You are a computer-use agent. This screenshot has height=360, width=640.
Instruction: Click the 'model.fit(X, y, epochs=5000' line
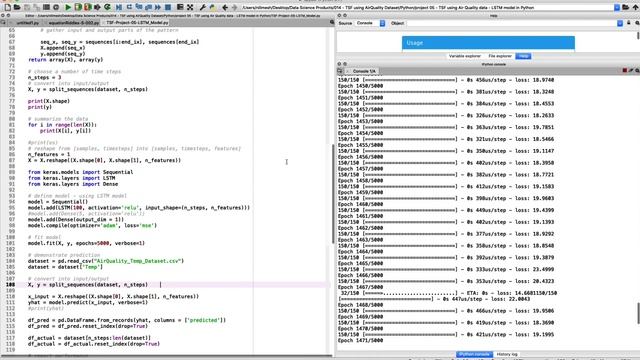[x=86, y=243]
